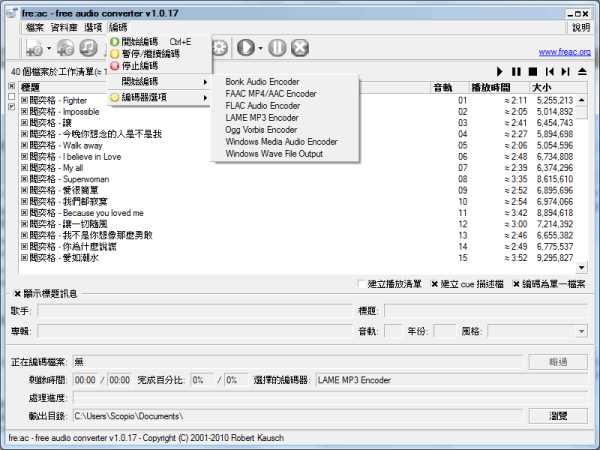The height and width of the screenshot is (450, 600).
Task: Toggle checkbox for the Superwoman track
Action: point(24,179)
